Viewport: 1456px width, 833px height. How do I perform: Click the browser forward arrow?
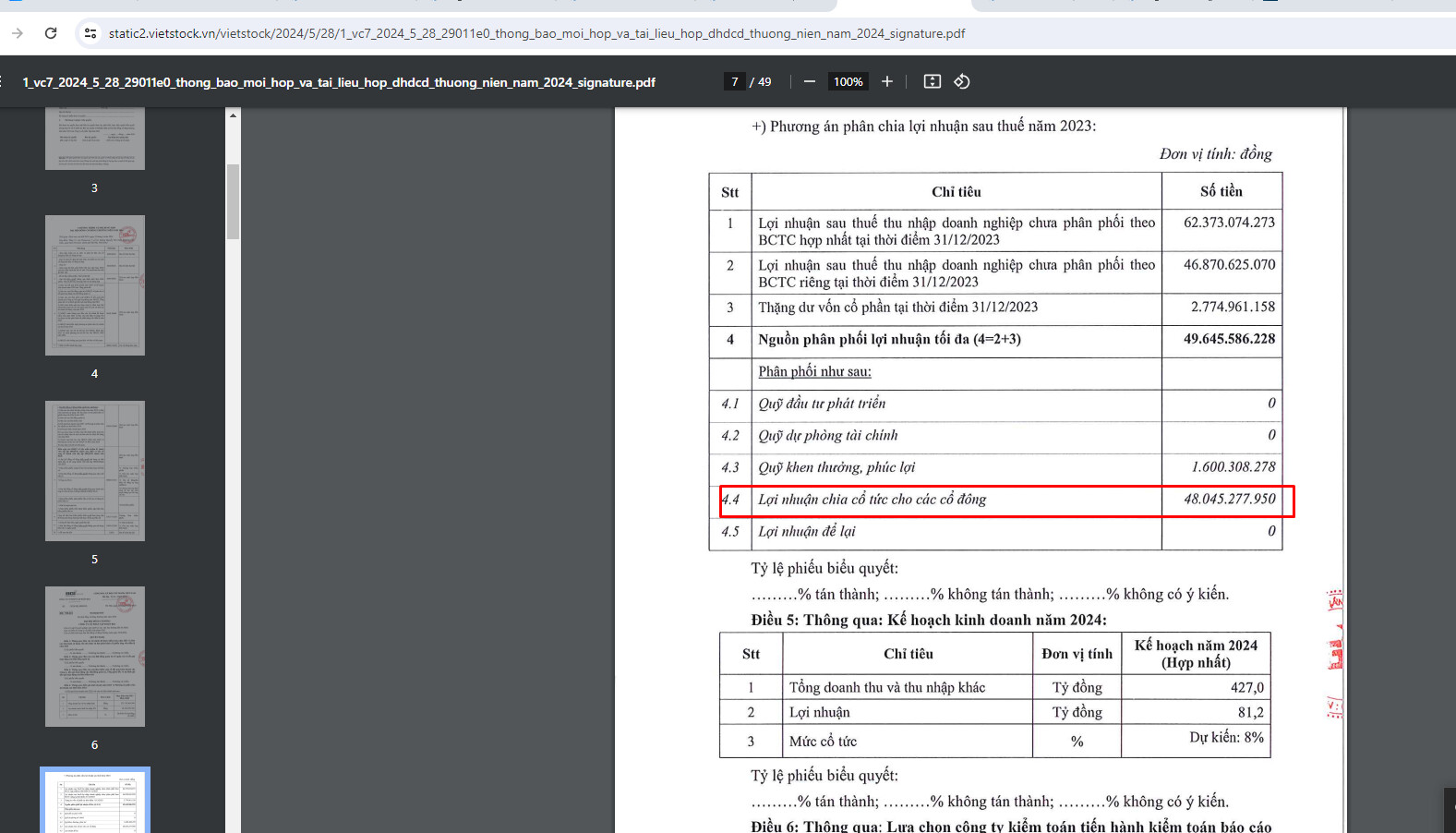click(x=18, y=33)
